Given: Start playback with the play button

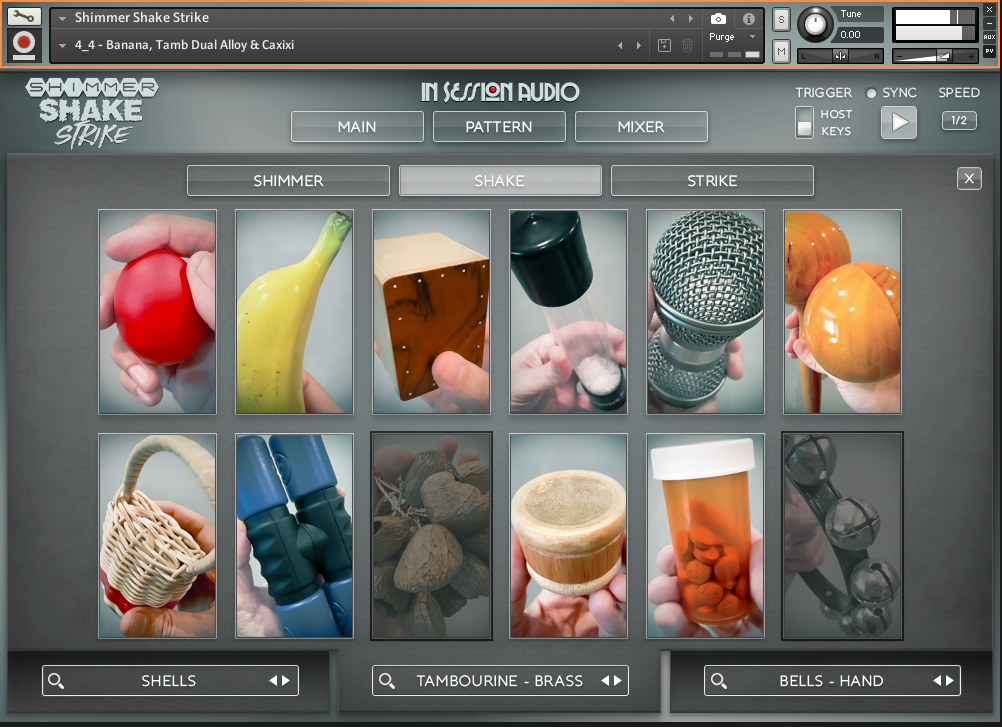Looking at the screenshot, I should click(898, 122).
